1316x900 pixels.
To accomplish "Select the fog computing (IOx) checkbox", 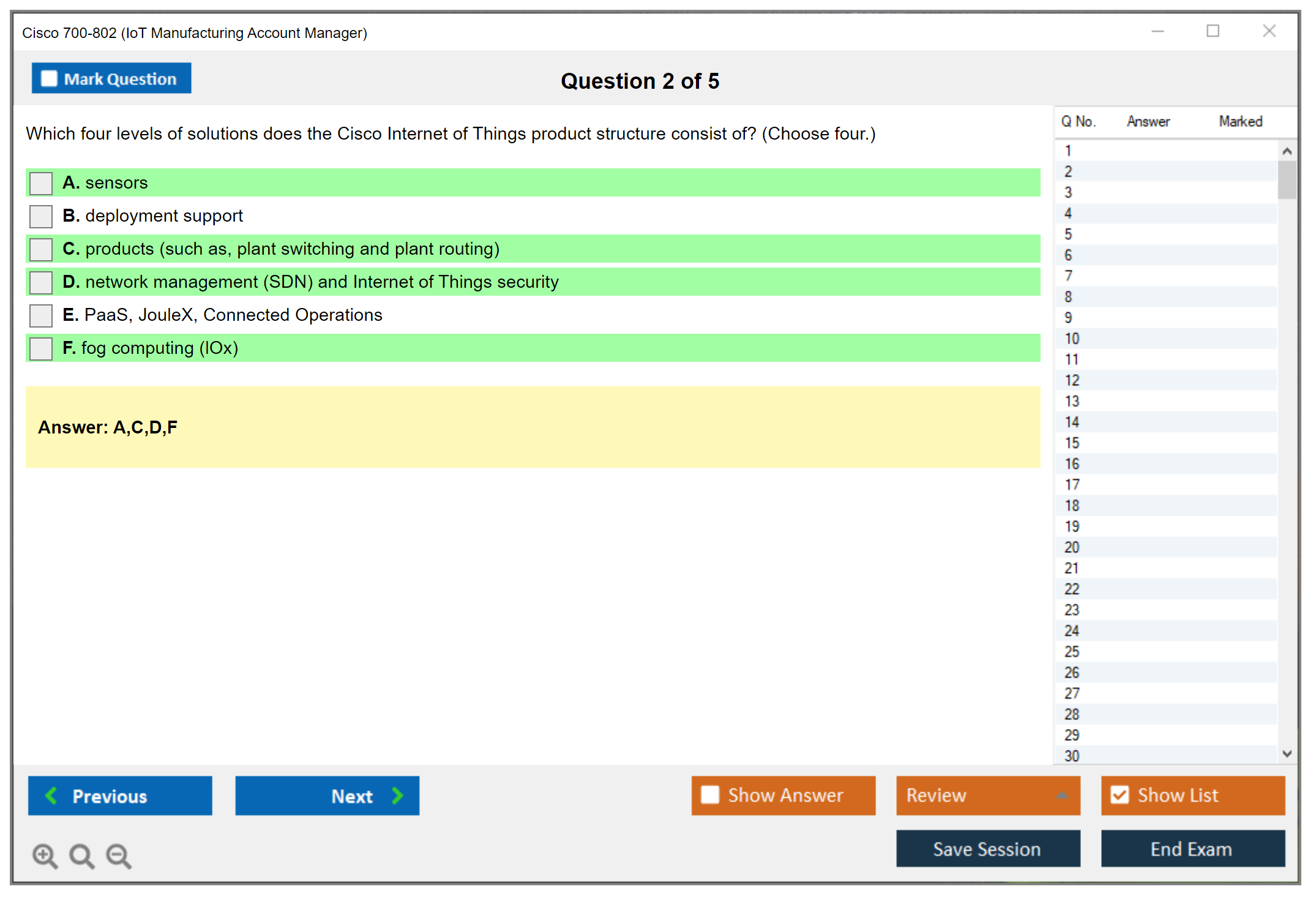I will click(41, 348).
